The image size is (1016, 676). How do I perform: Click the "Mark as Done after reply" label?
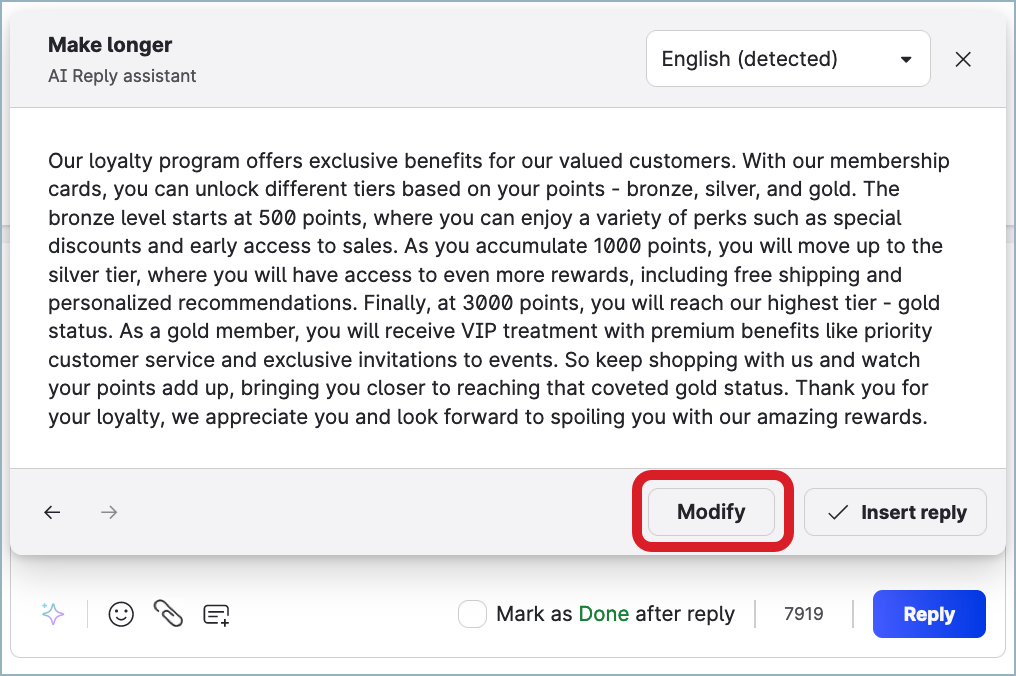(x=615, y=614)
